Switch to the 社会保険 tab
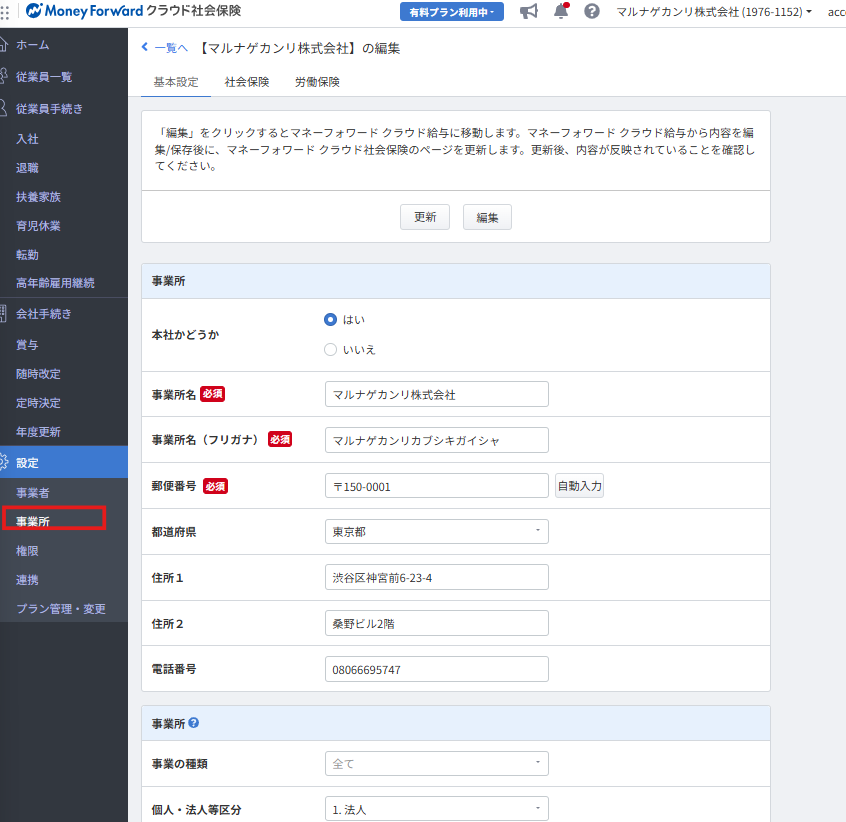 click(x=247, y=82)
